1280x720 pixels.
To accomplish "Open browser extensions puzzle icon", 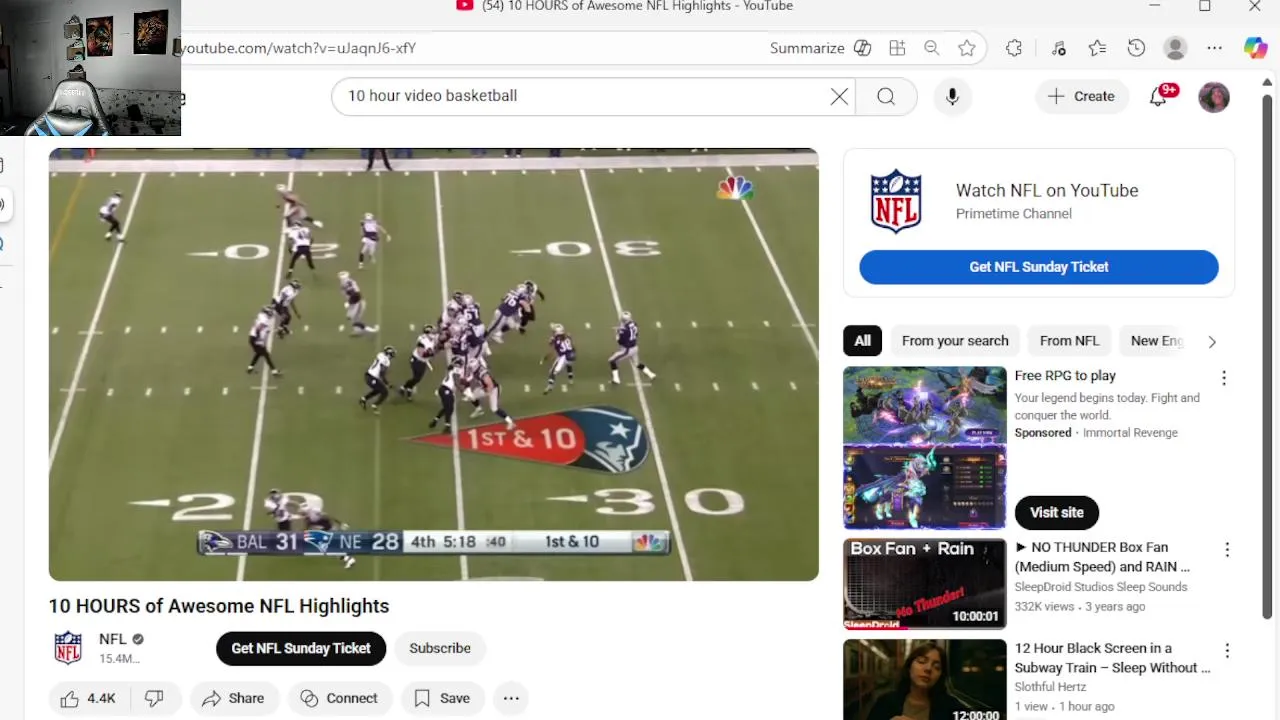I will (1014, 48).
